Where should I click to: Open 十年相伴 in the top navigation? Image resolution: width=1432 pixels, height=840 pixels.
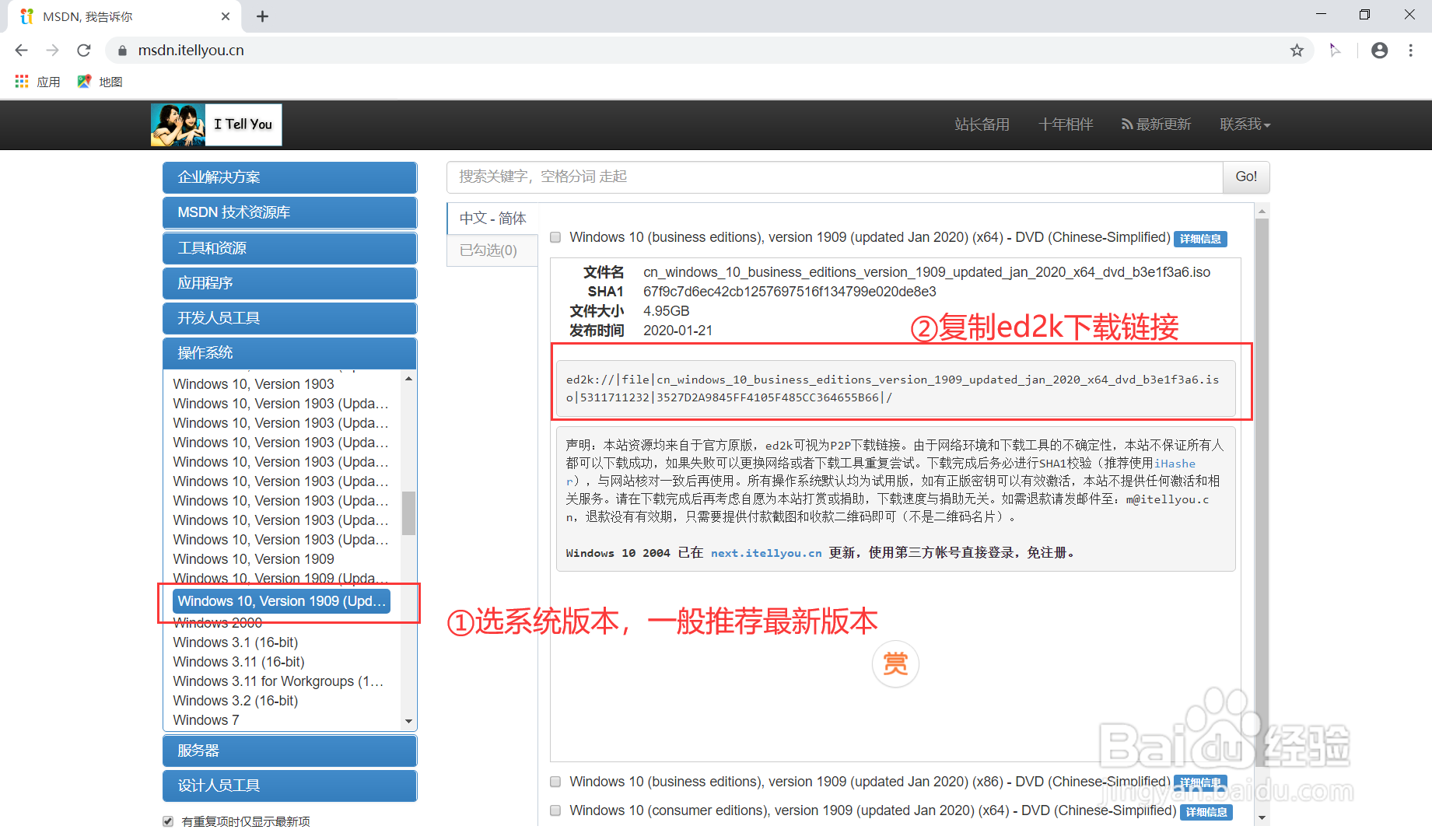(1066, 124)
